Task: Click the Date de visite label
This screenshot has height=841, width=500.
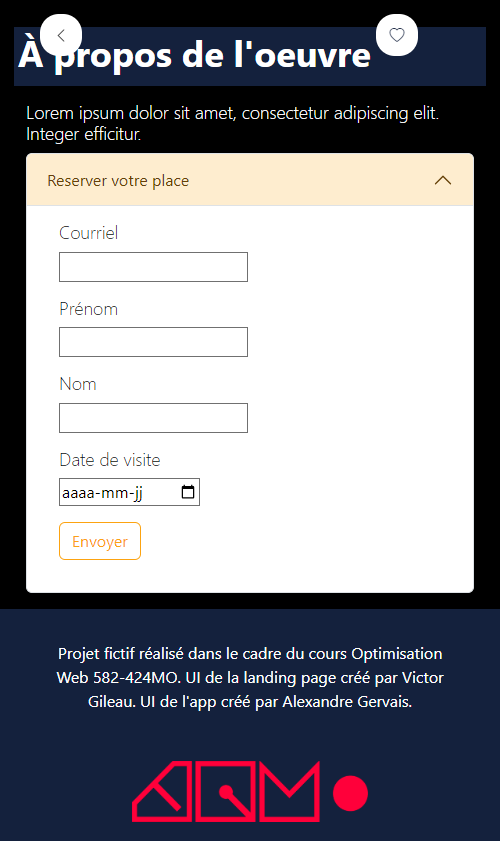Action: point(109,460)
